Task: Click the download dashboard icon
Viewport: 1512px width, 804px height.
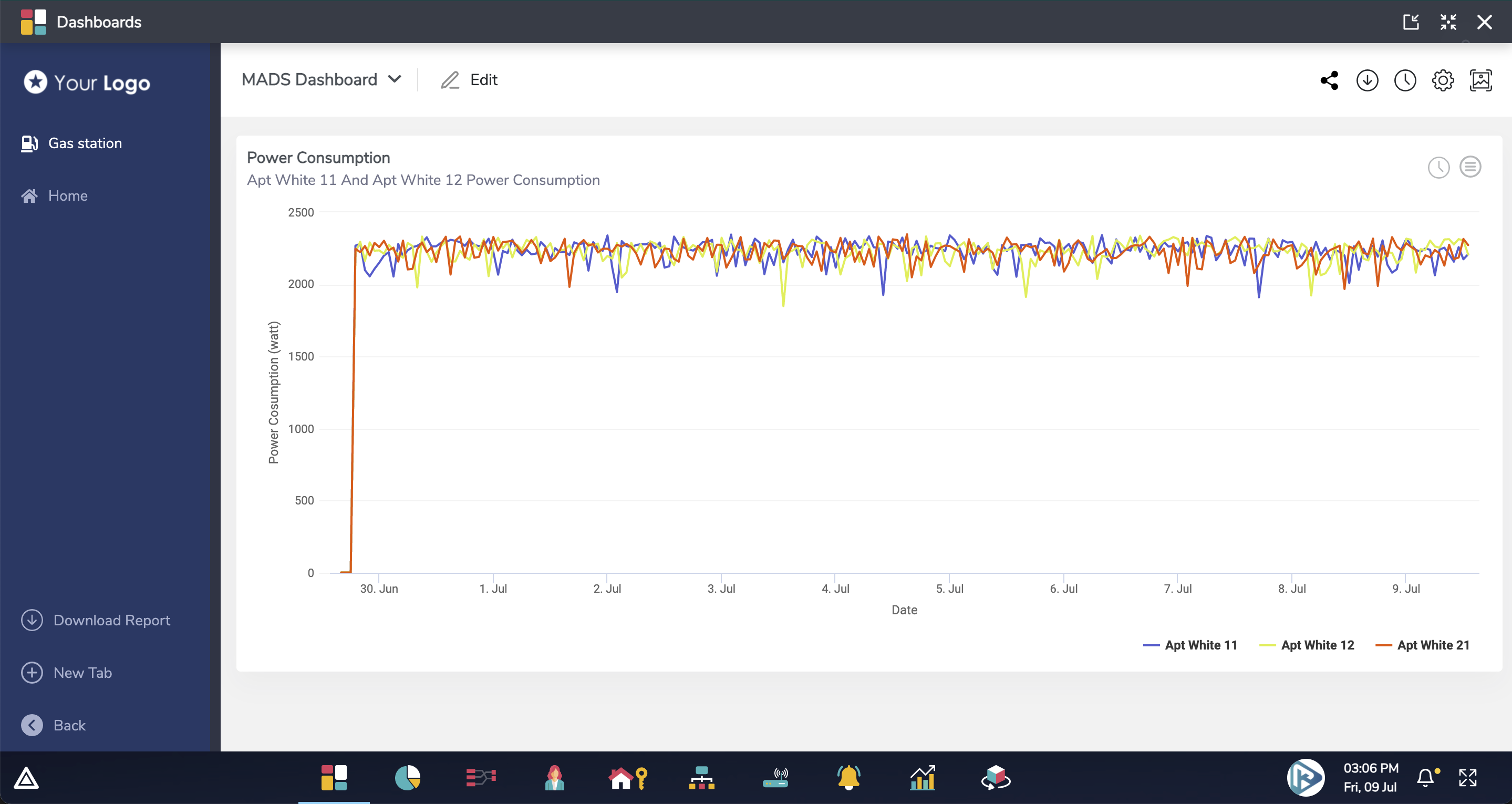Action: click(x=1368, y=80)
